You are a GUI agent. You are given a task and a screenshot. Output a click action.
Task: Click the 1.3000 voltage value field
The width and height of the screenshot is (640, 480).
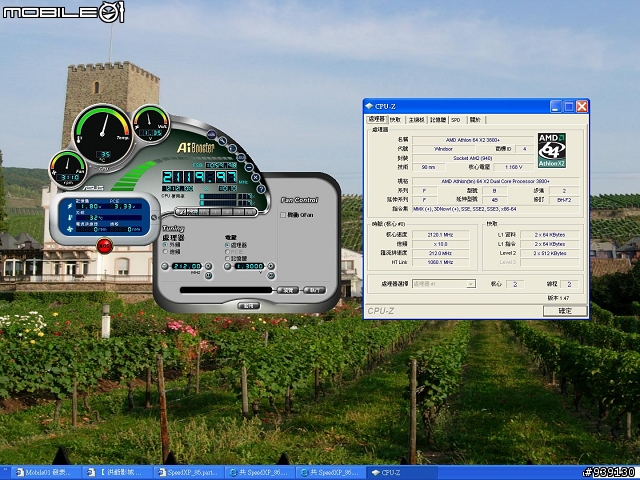click(x=249, y=266)
